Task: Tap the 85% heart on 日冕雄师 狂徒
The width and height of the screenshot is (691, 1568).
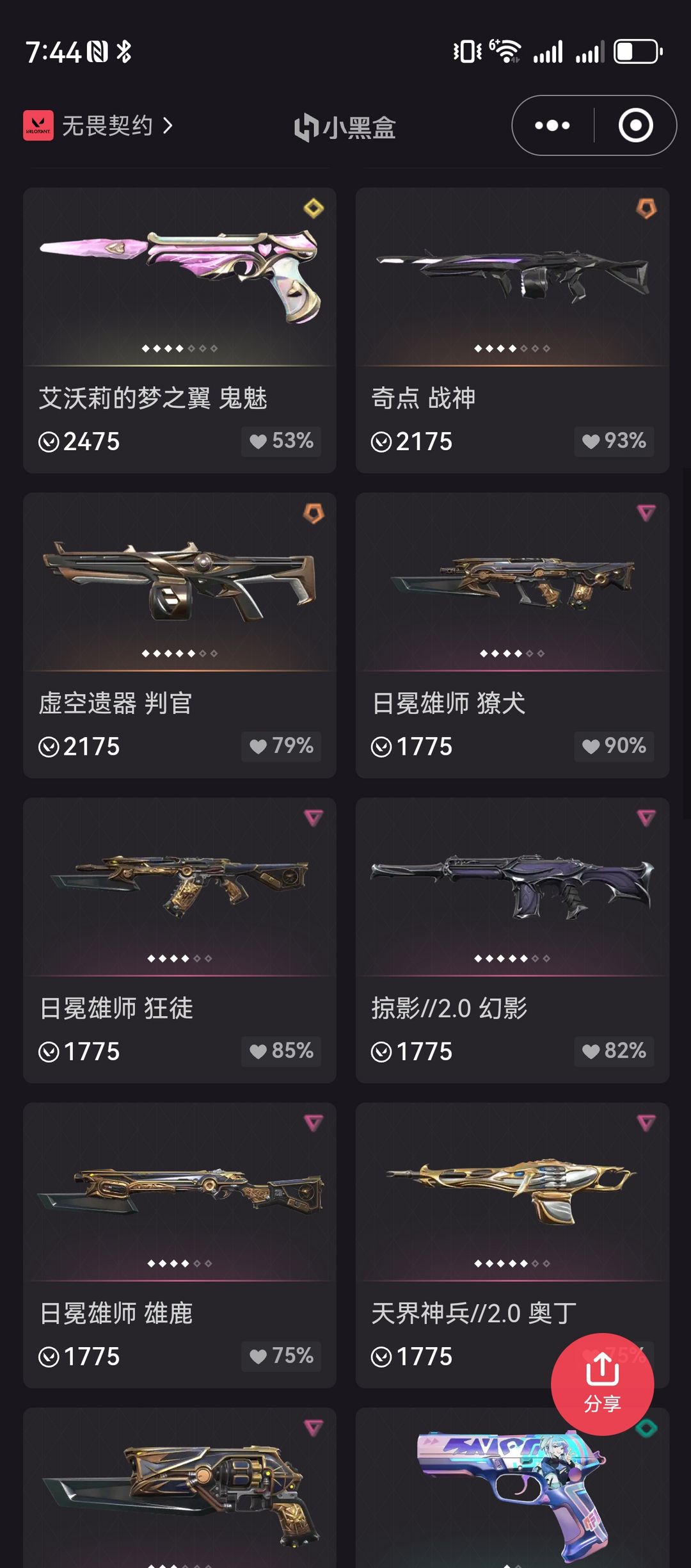Action: point(281,1051)
